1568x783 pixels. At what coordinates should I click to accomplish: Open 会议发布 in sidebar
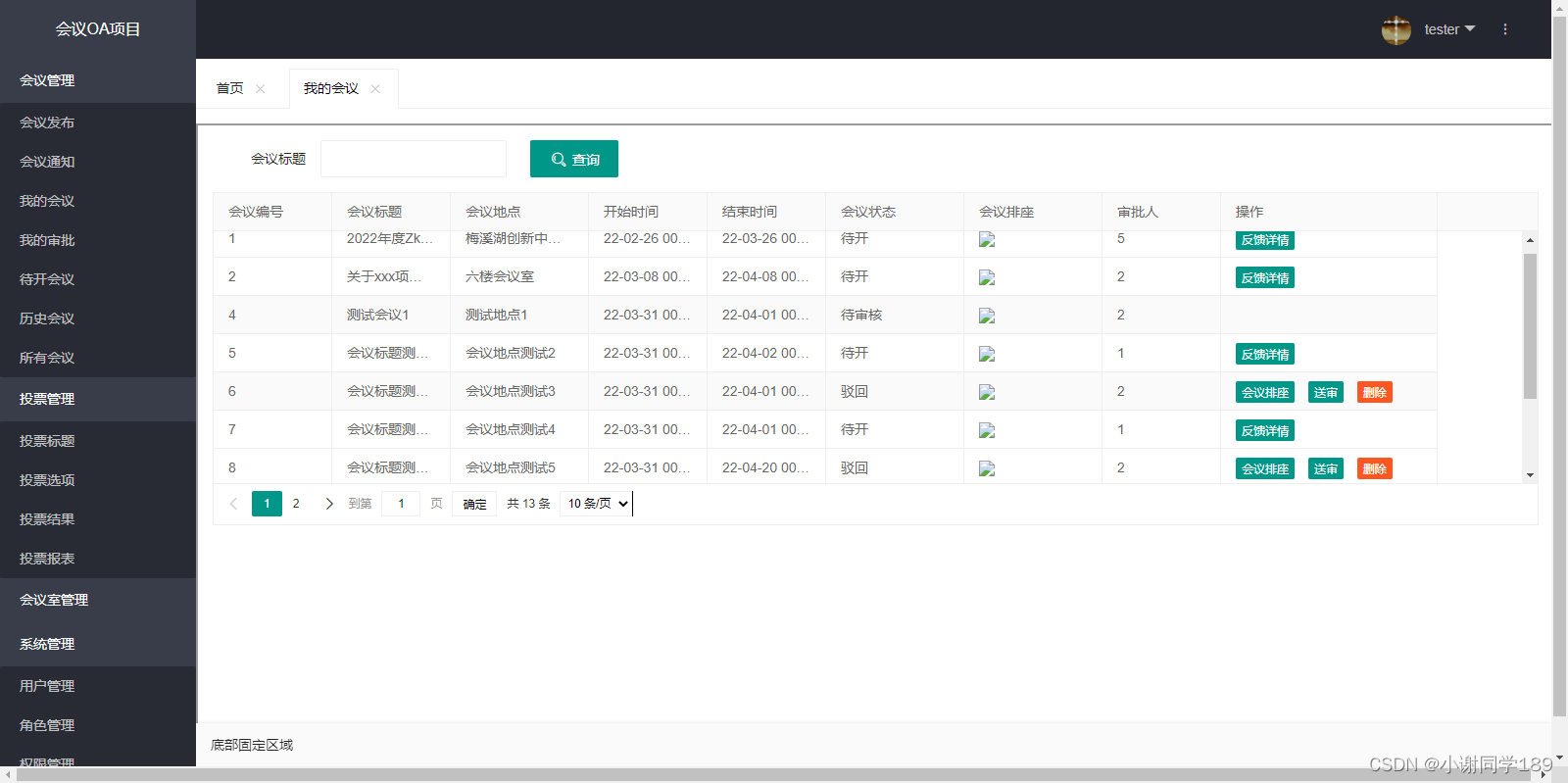pyautogui.click(x=98, y=122)
